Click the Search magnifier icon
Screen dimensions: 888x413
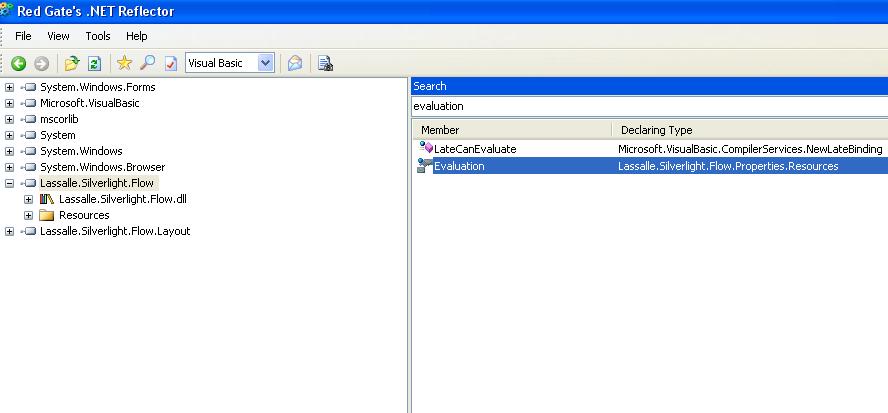click(147, 63)
